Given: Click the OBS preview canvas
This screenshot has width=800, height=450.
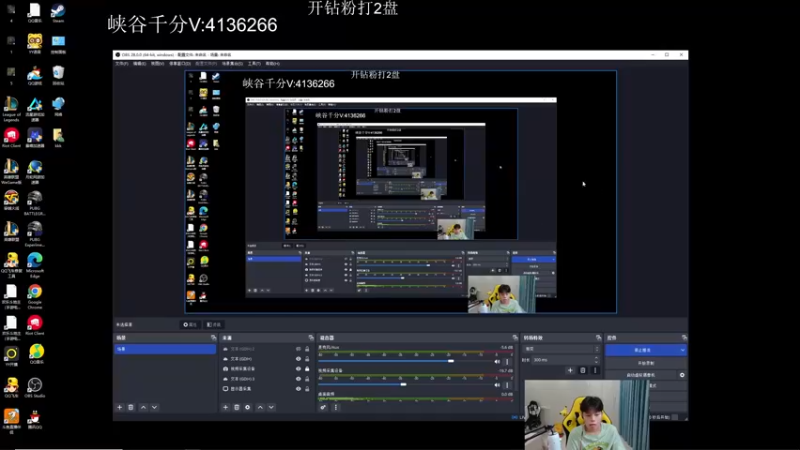Looking at the screenshot, I should click(x=401, y=192).
